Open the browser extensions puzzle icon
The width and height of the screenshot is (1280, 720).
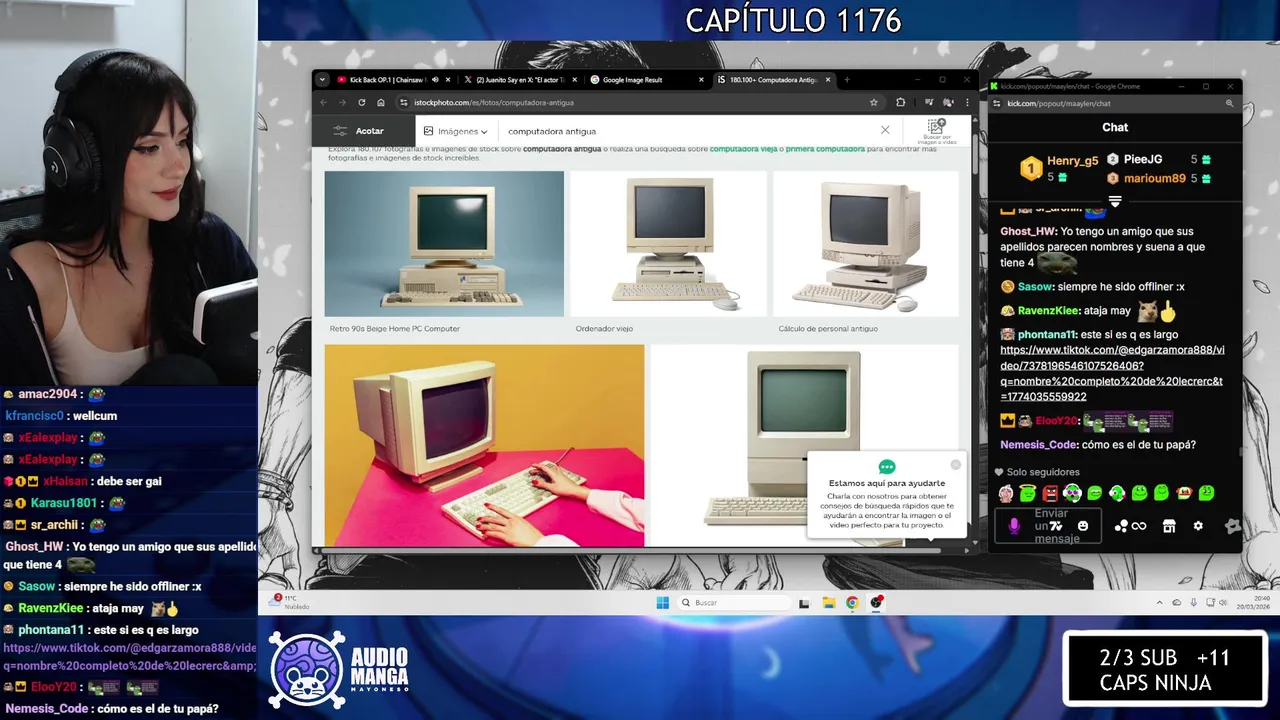pyautogui.click(x=900, y=102)
